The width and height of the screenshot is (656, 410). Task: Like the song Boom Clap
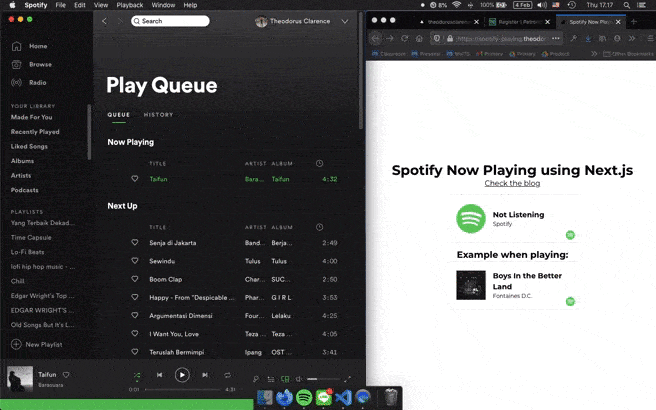pos(135,279)
